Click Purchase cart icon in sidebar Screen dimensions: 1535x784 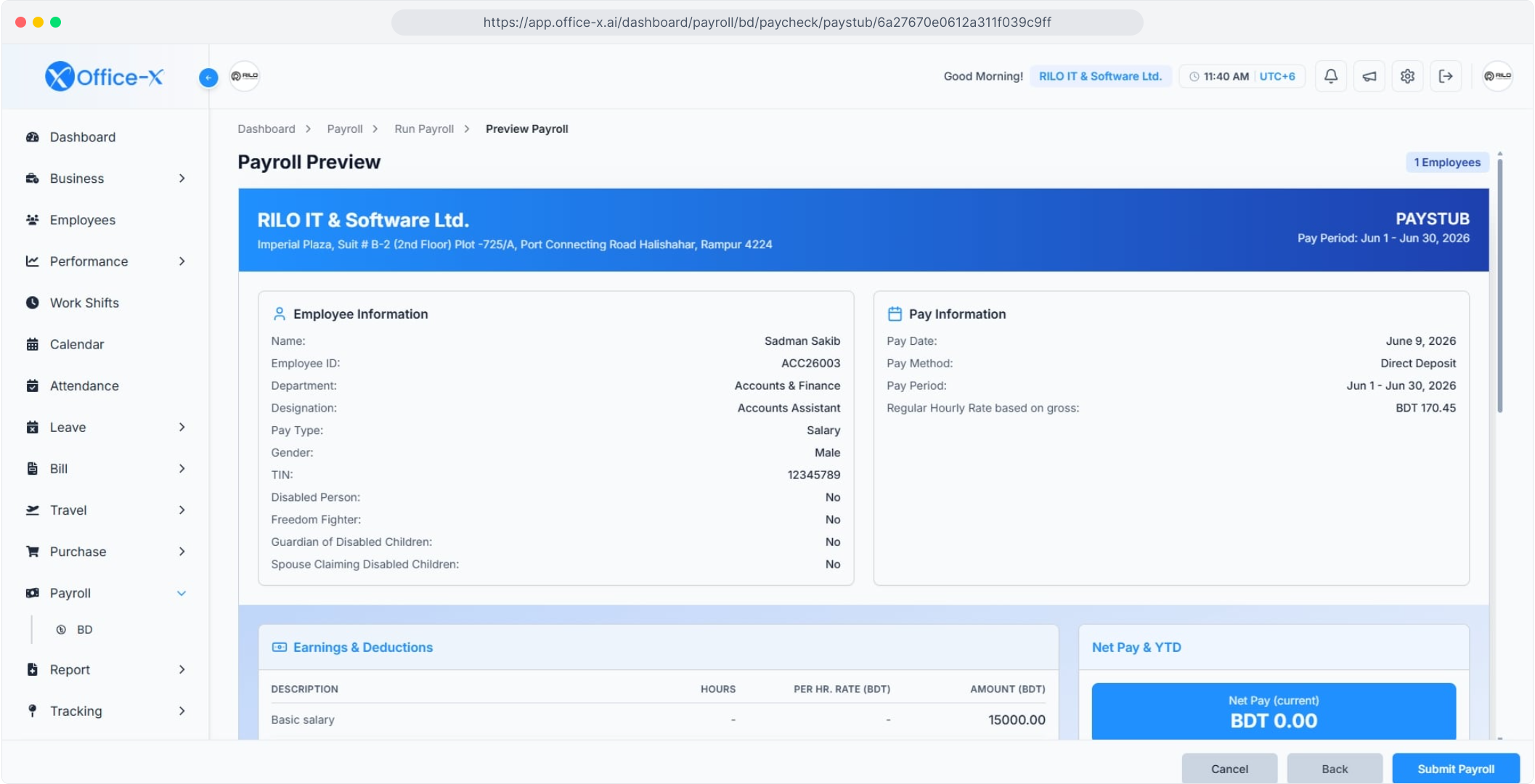coord(32,552)
